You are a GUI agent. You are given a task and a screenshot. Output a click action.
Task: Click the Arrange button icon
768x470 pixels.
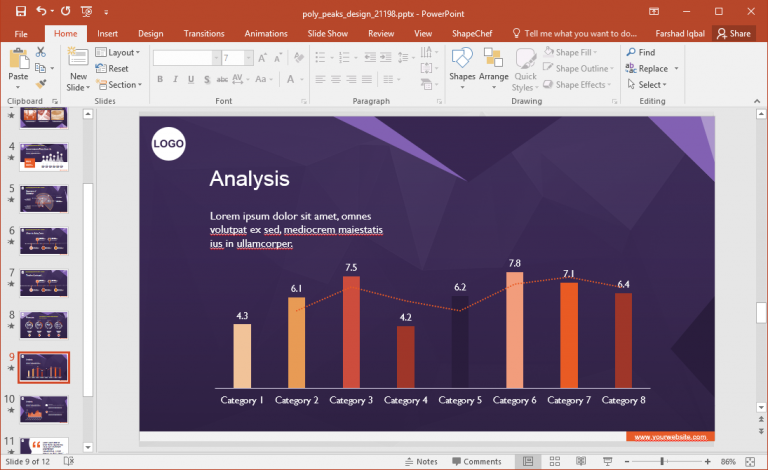(x=493, y=60)
